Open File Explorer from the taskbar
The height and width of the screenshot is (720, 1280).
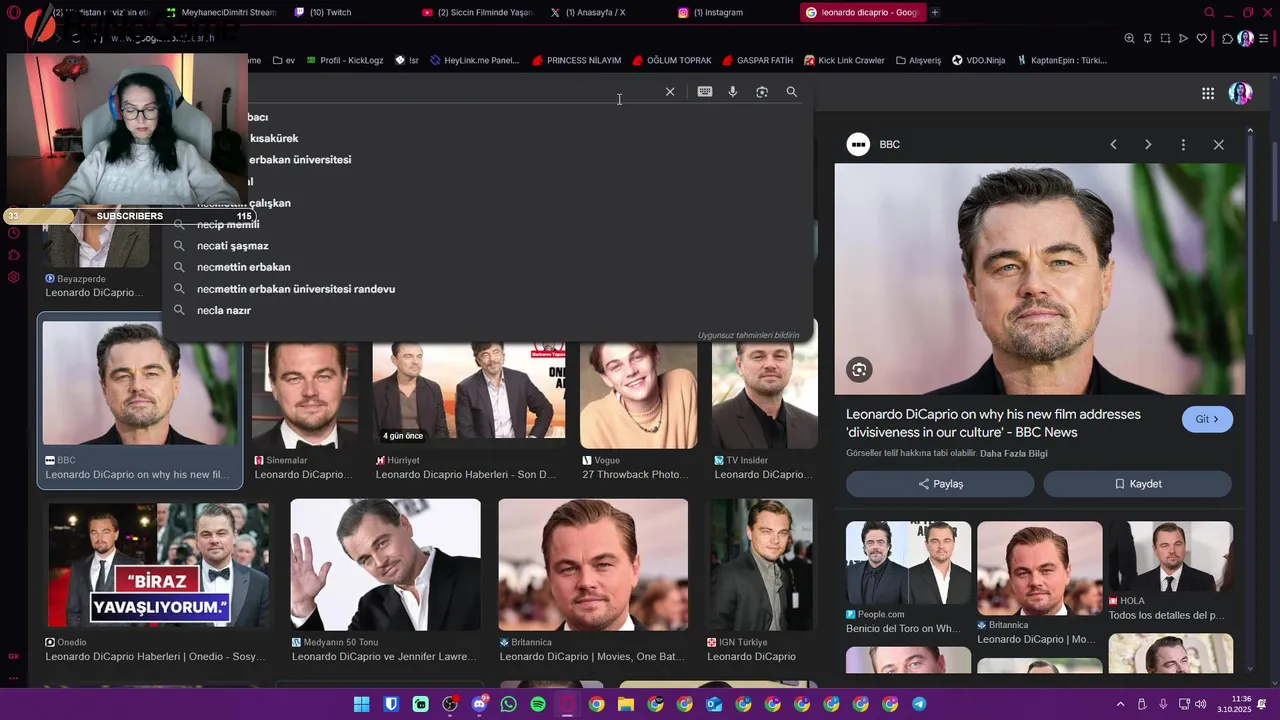(x=626, y=704)
